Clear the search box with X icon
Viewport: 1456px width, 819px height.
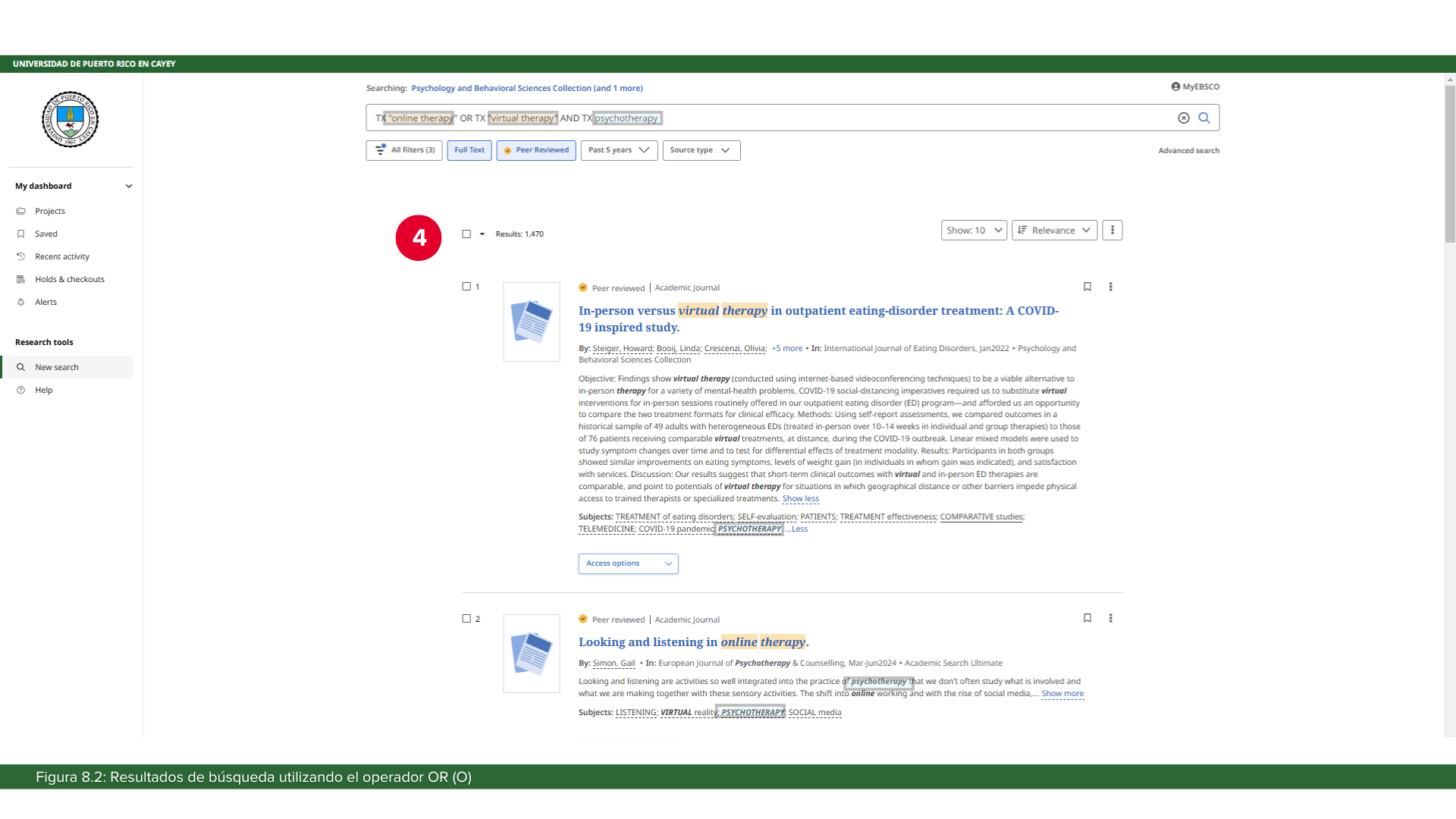(x=1183, y=118)
